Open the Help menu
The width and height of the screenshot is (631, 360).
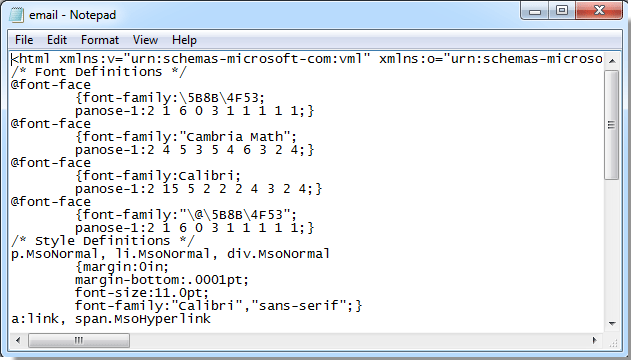(x=184, y=40)
